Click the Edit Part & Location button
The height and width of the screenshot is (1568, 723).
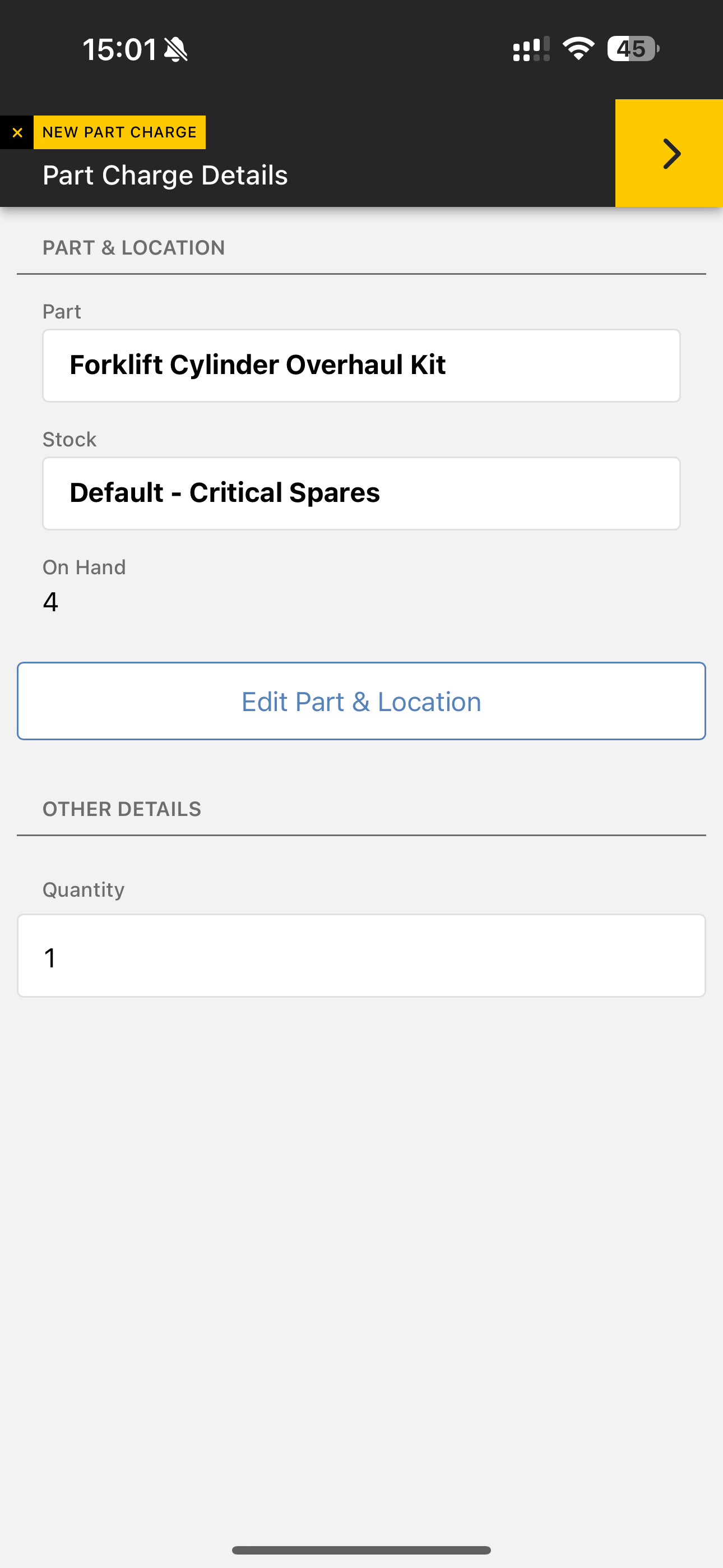click(361, 701)
